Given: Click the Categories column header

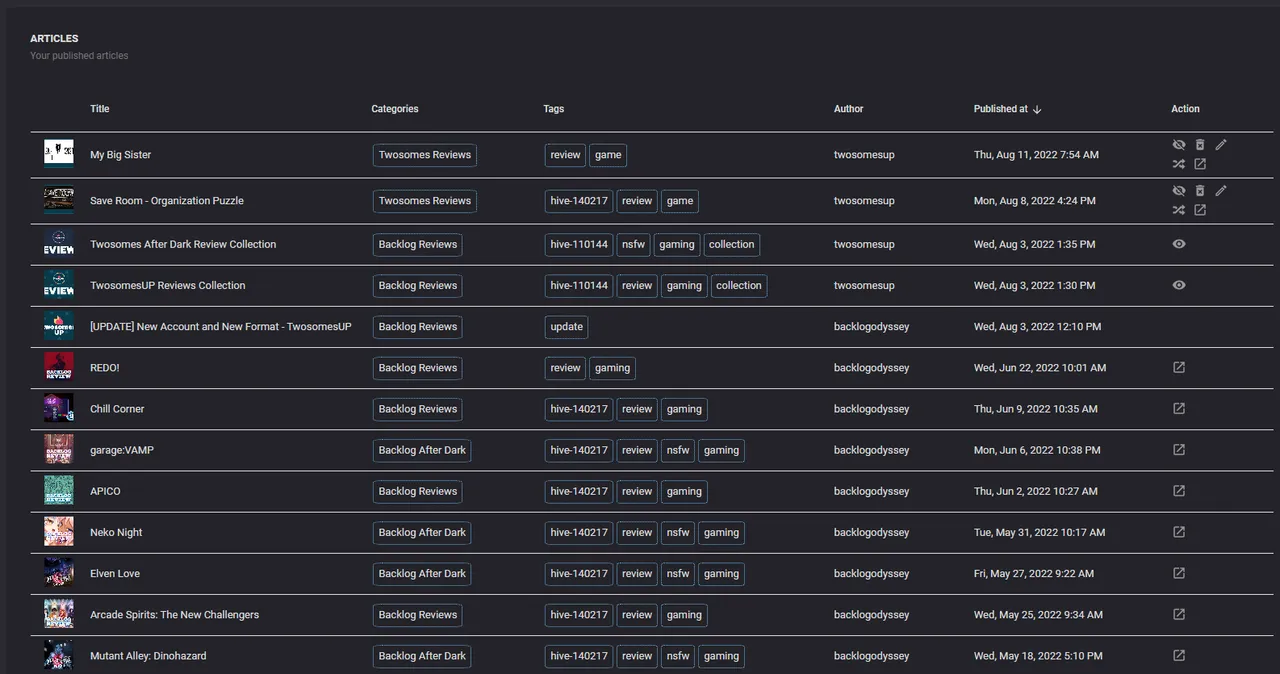Looking at the screenshot, I should coord(395,109).
